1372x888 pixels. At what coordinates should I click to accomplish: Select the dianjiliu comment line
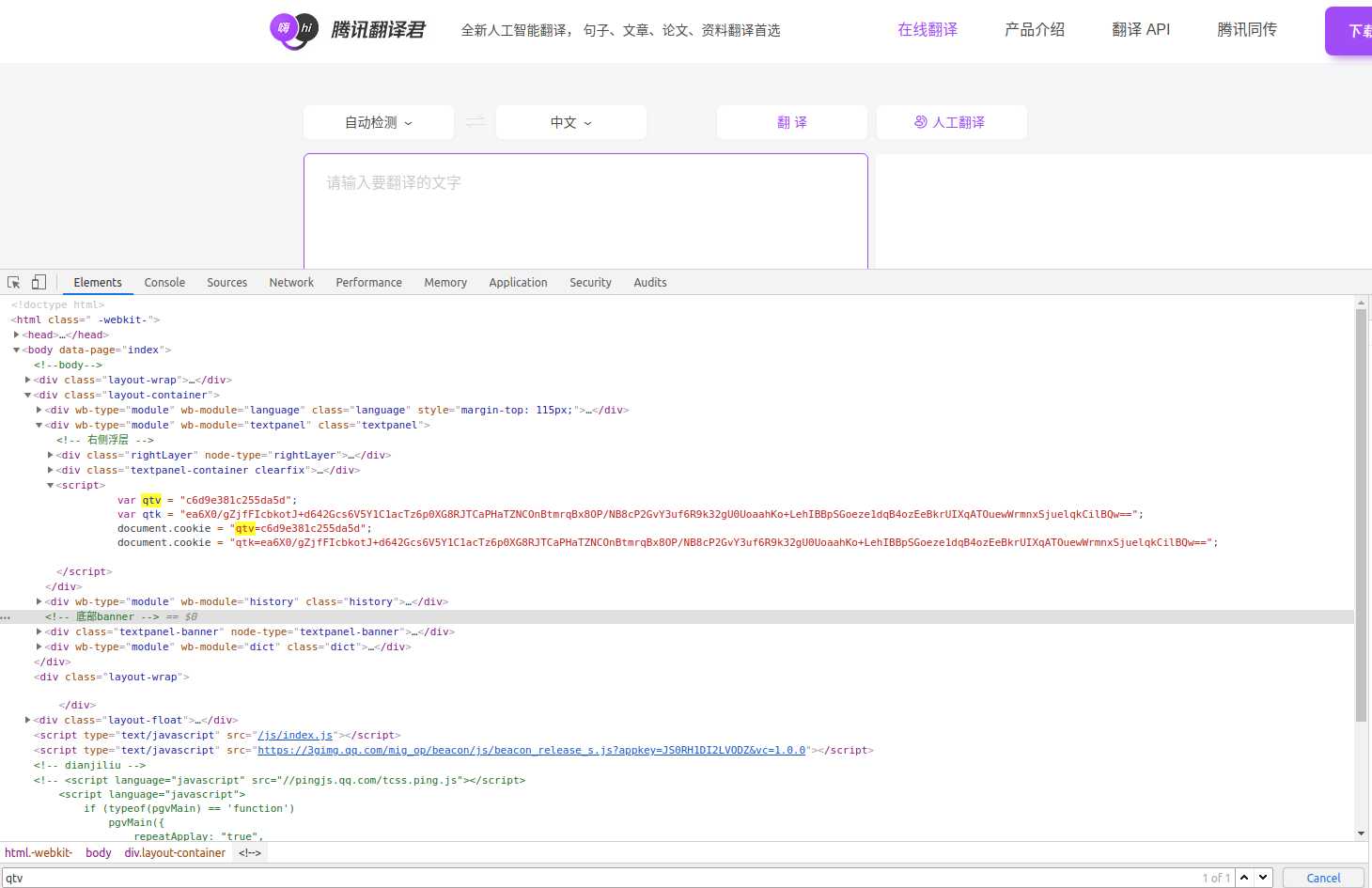click(x=89, y=765)
